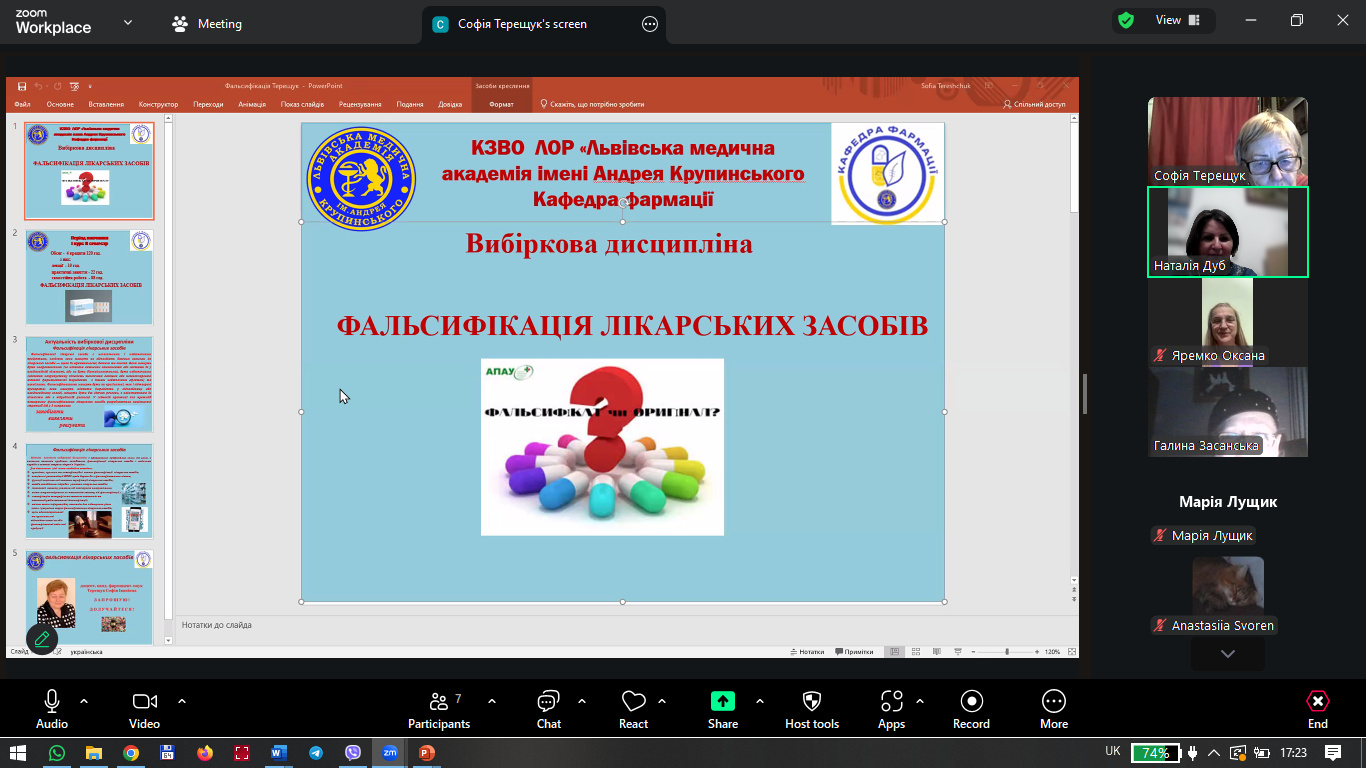Show more participants with down chevron

click(1227, 654)
